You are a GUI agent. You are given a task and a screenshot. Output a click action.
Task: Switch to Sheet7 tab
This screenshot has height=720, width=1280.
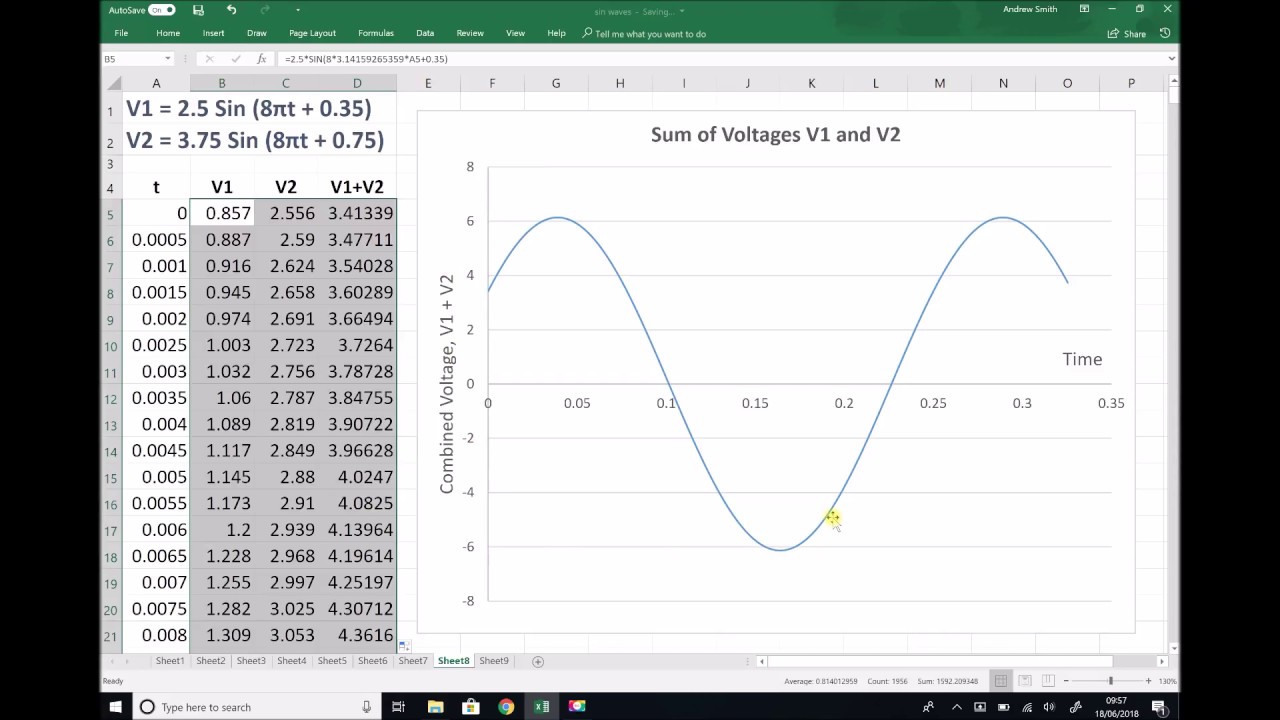click(x=413, y=661)
